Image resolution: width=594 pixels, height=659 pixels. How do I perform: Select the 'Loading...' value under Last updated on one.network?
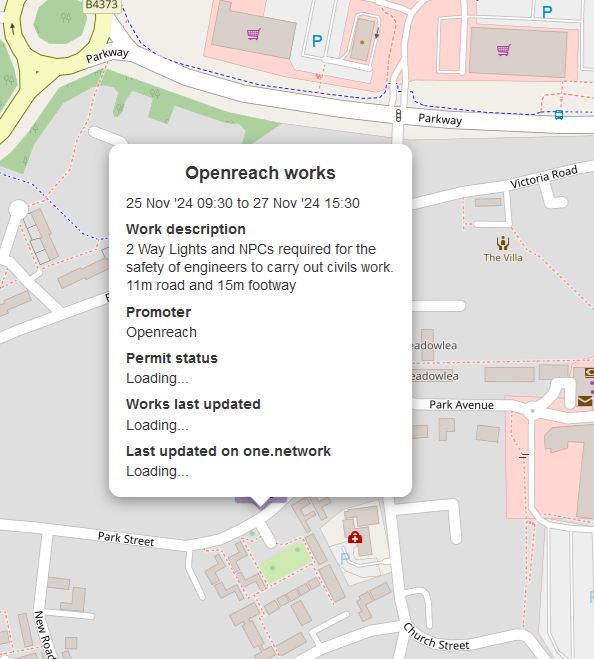157,472
